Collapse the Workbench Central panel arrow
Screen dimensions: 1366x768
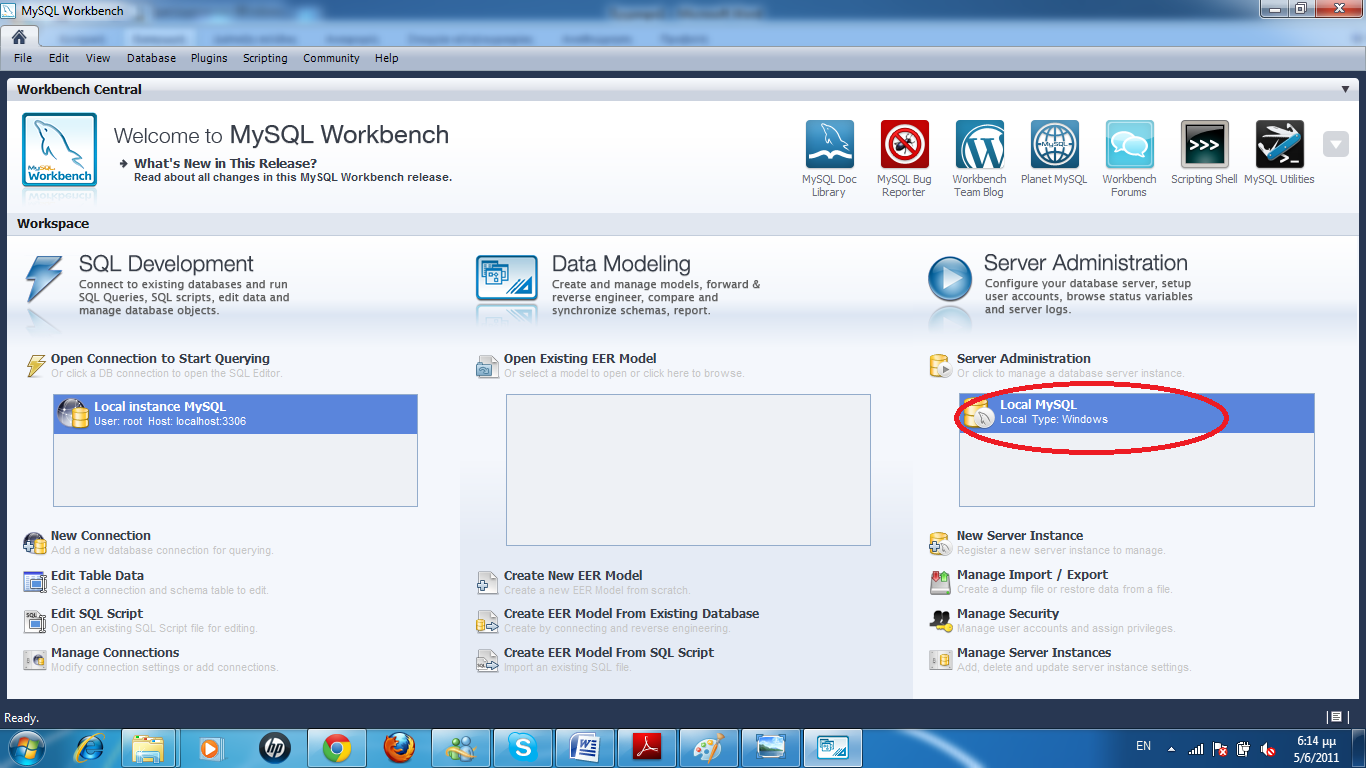1345,89
